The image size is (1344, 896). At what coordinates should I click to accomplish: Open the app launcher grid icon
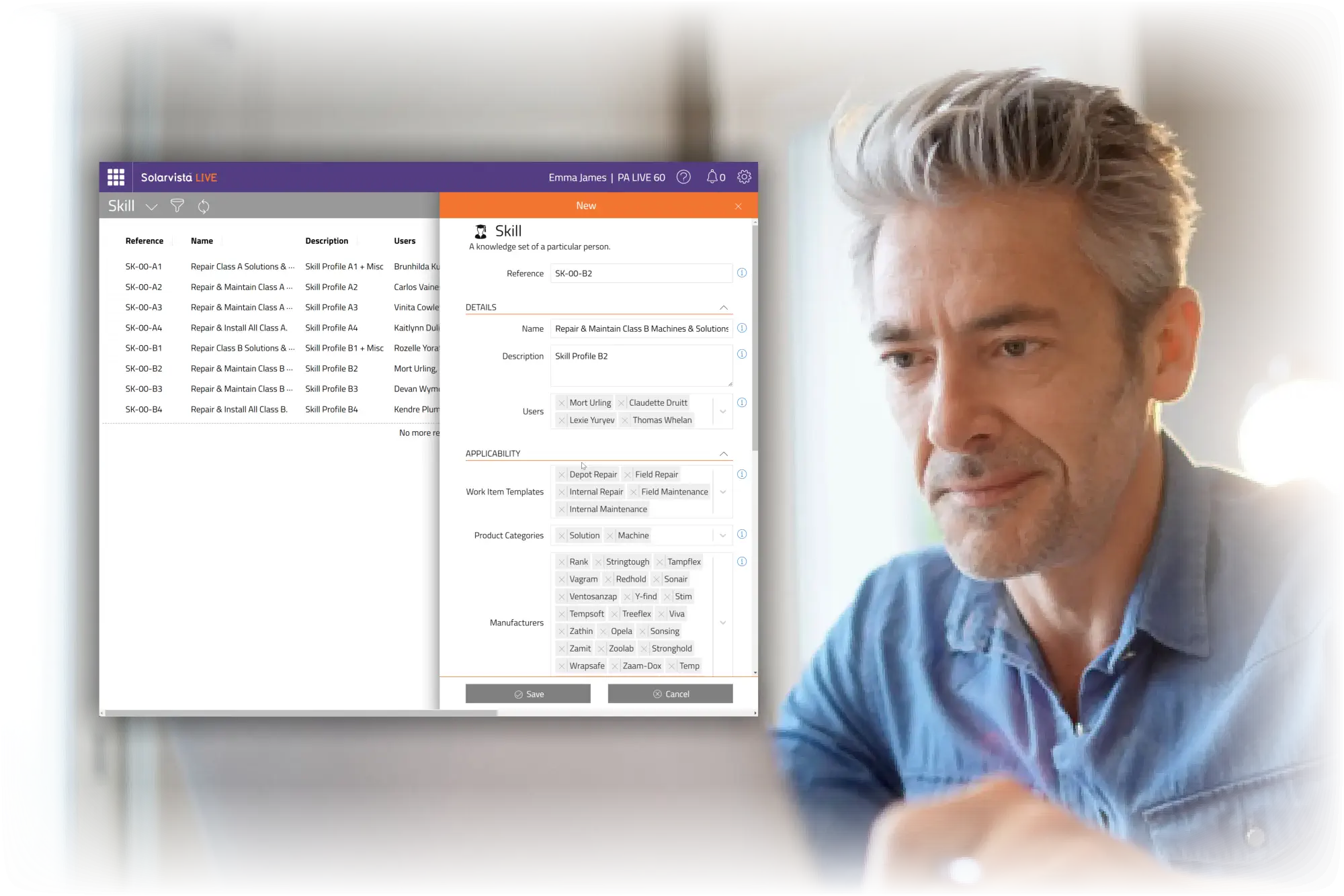tap(116, 177)
